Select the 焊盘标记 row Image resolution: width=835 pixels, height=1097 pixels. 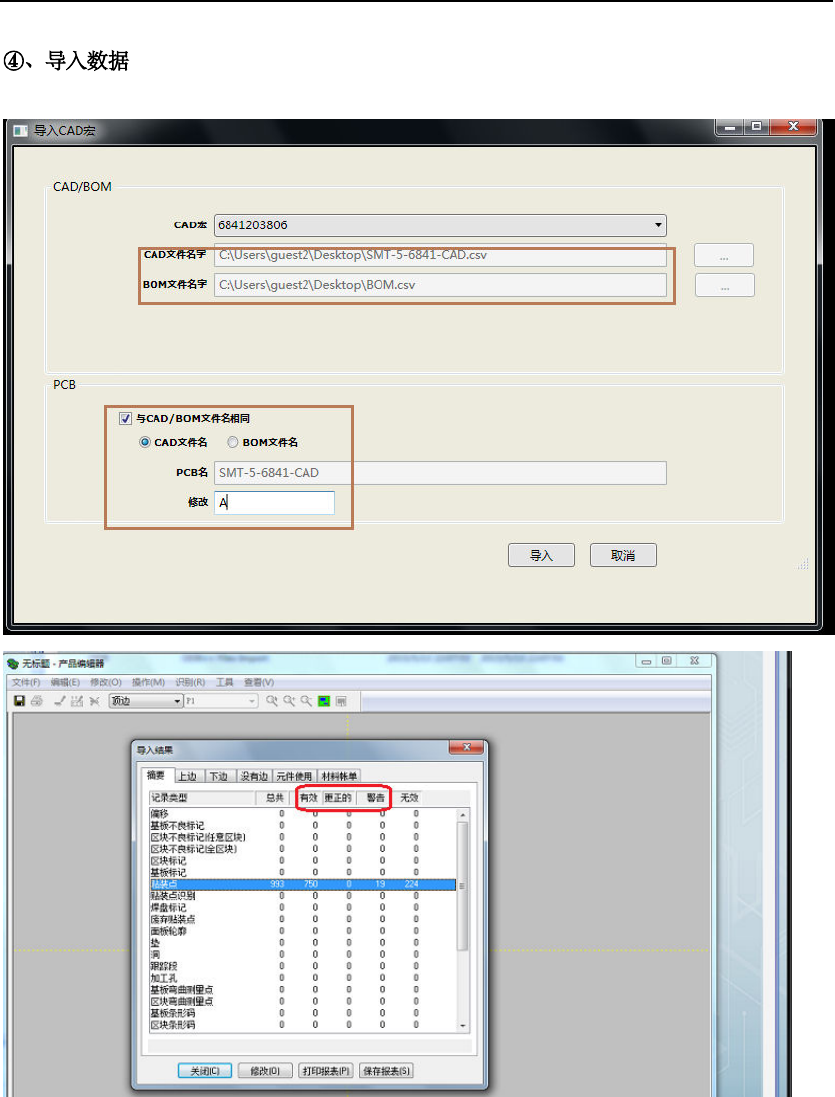pyautogui.click(x=302, y=907)
